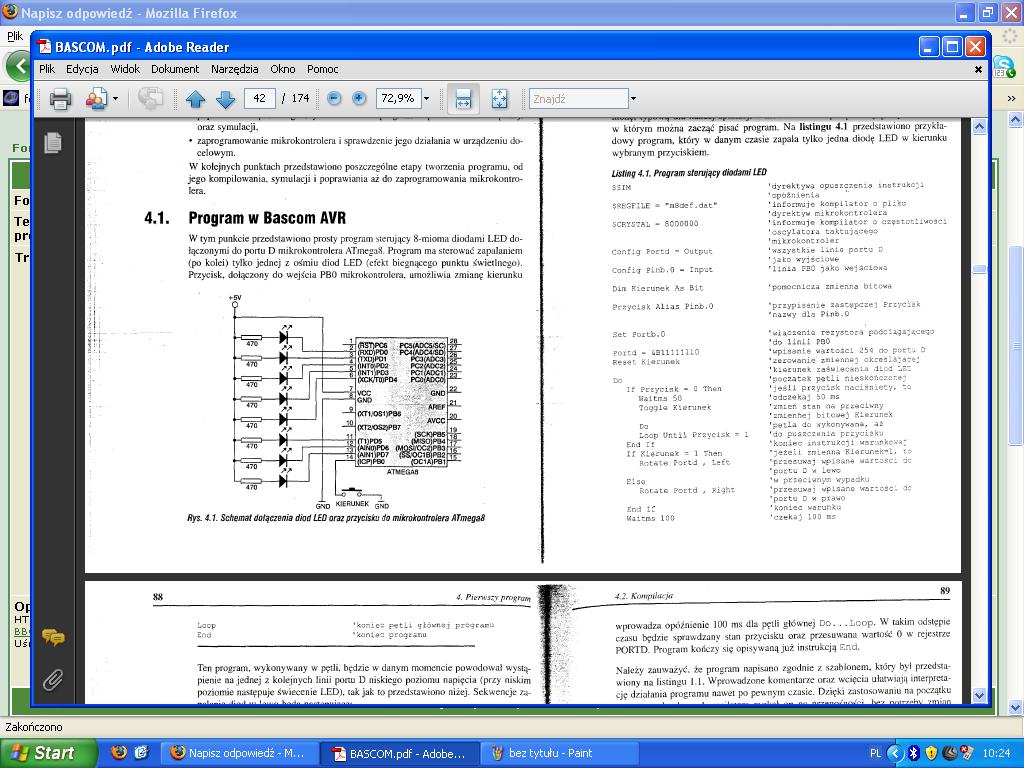Open the Edycja menu
The image size is (1024, 768).
tap(82, 69)
